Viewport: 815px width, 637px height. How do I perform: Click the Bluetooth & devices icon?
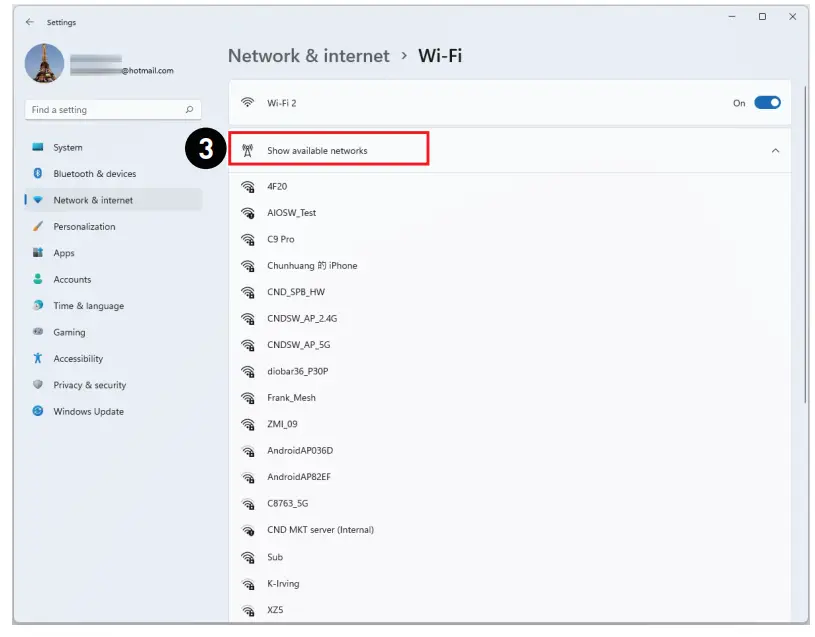coord(39,174)
